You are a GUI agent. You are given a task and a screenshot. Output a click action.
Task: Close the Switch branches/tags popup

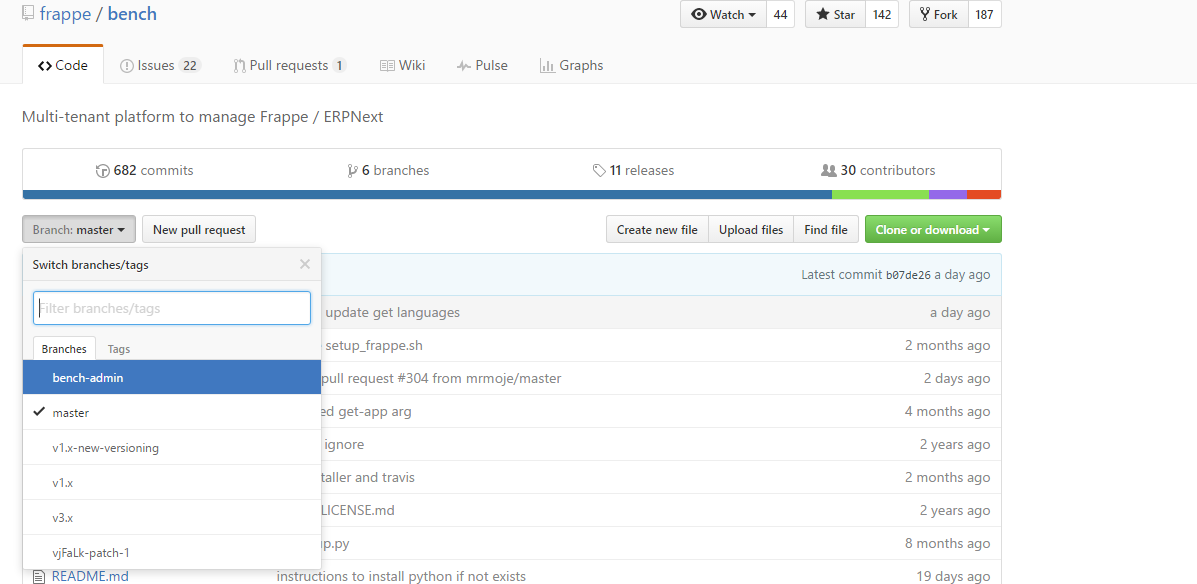[305, 264]
